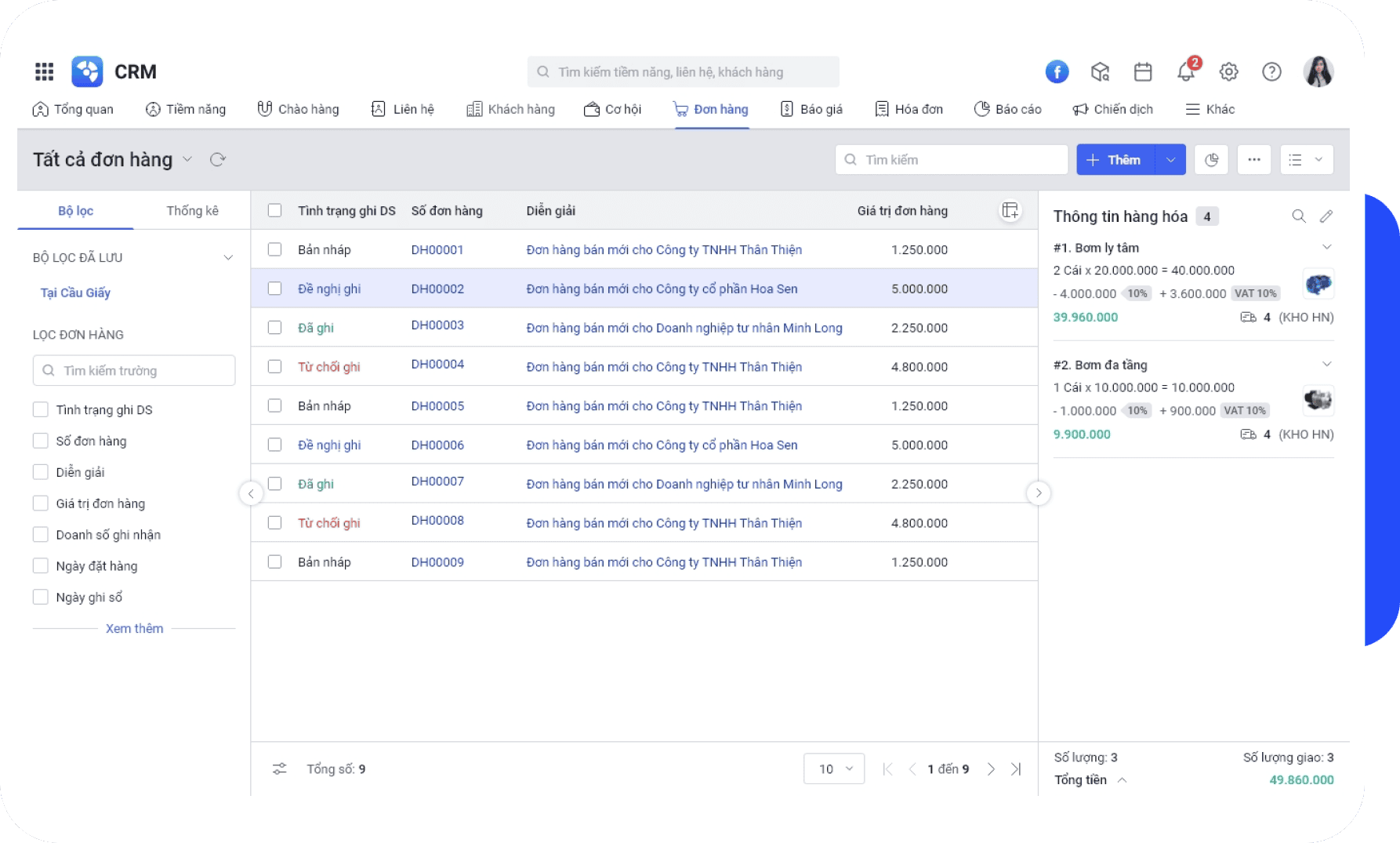Focus the order Tìm kiếm field

(x=952, y=160)
